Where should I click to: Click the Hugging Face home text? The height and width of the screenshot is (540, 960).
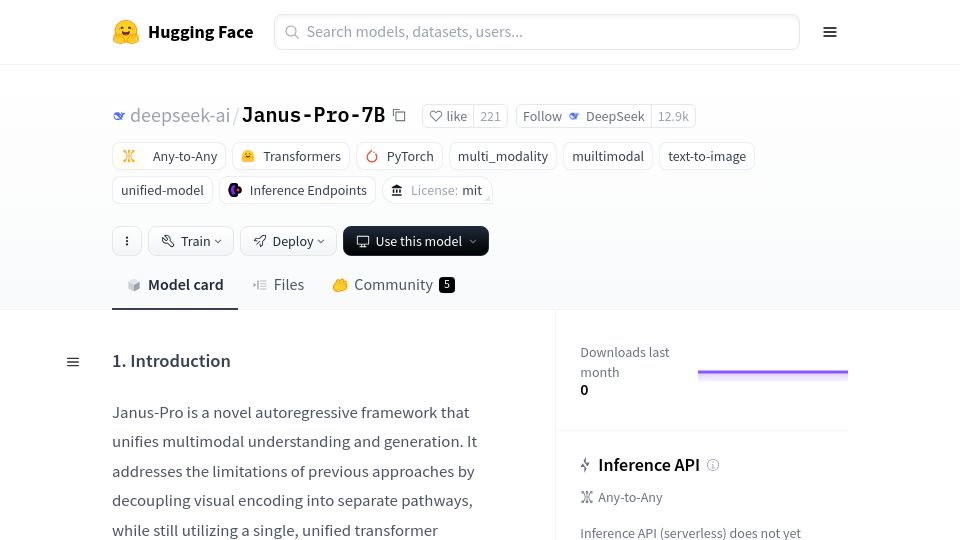click(x=200, y=32)
